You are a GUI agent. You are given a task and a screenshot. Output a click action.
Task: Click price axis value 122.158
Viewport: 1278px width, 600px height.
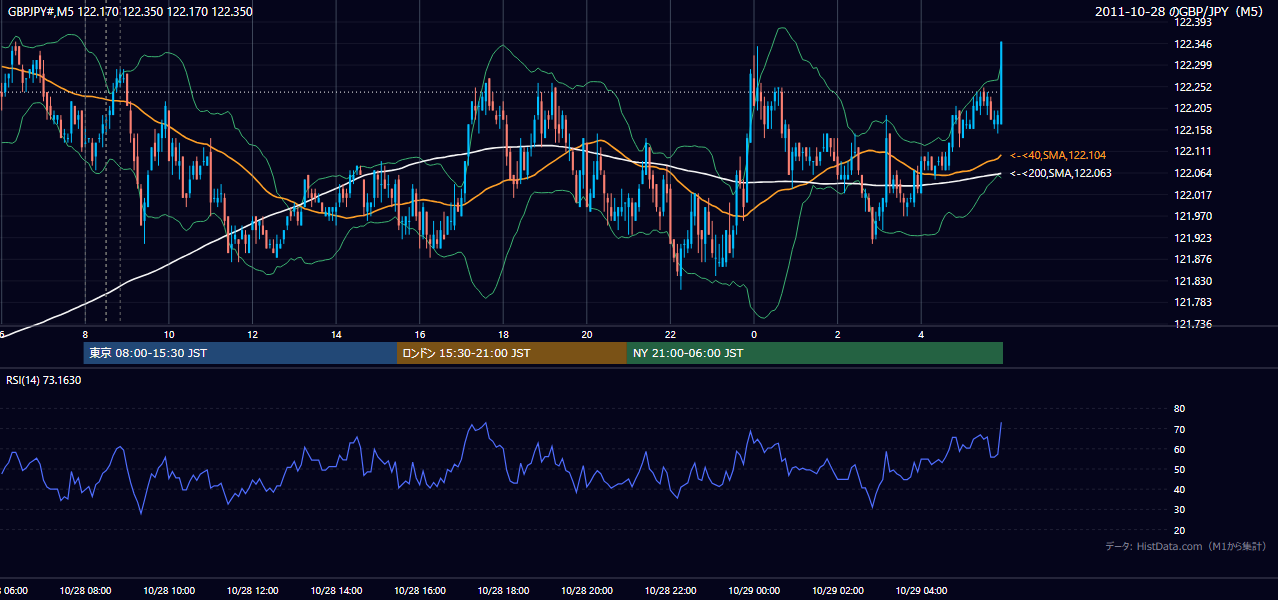(x=1192, y=130)
